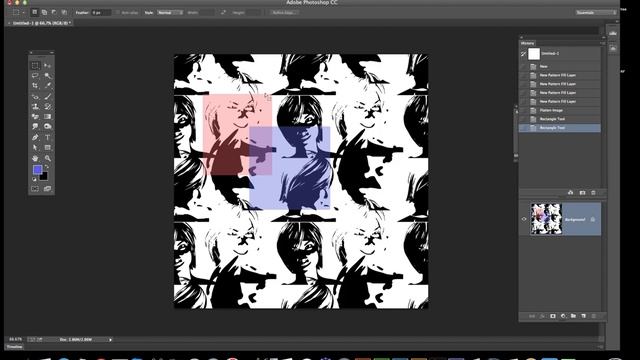640x360 pixels.
Task: Delete the current history state
Action: click(593, 193)
